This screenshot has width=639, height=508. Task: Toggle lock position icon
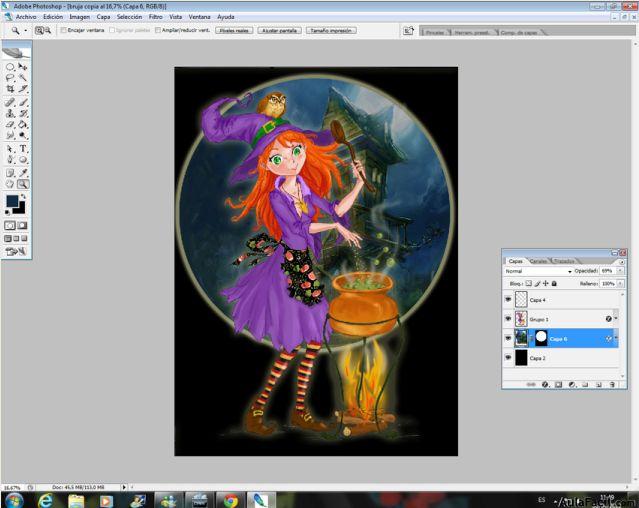click(545, 283)
